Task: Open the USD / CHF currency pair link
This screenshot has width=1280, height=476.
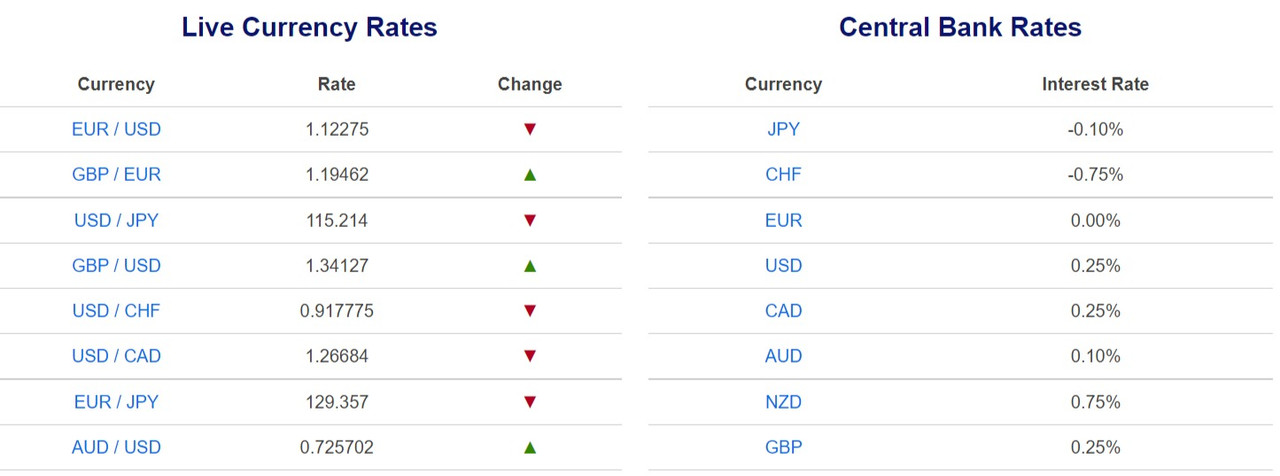Action: click(116, 311)
